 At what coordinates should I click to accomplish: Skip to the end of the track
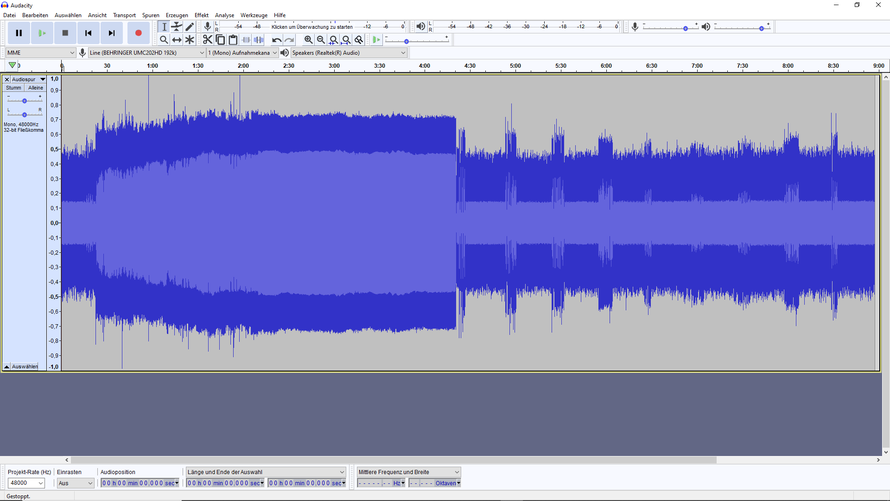[112, 33]
